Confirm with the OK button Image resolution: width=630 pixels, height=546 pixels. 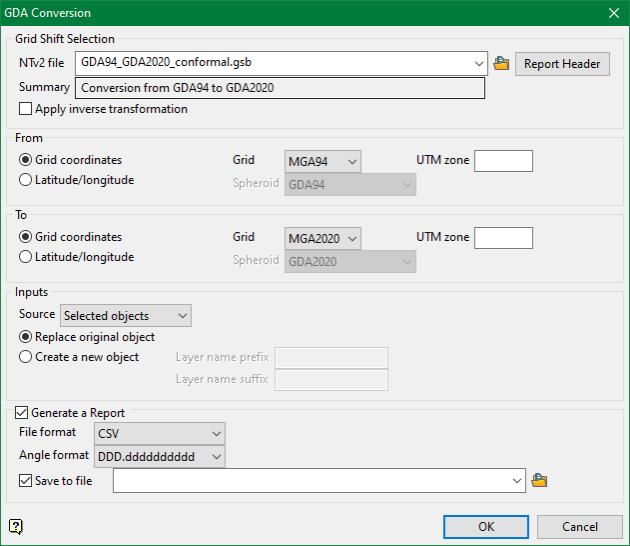(486, 527)
